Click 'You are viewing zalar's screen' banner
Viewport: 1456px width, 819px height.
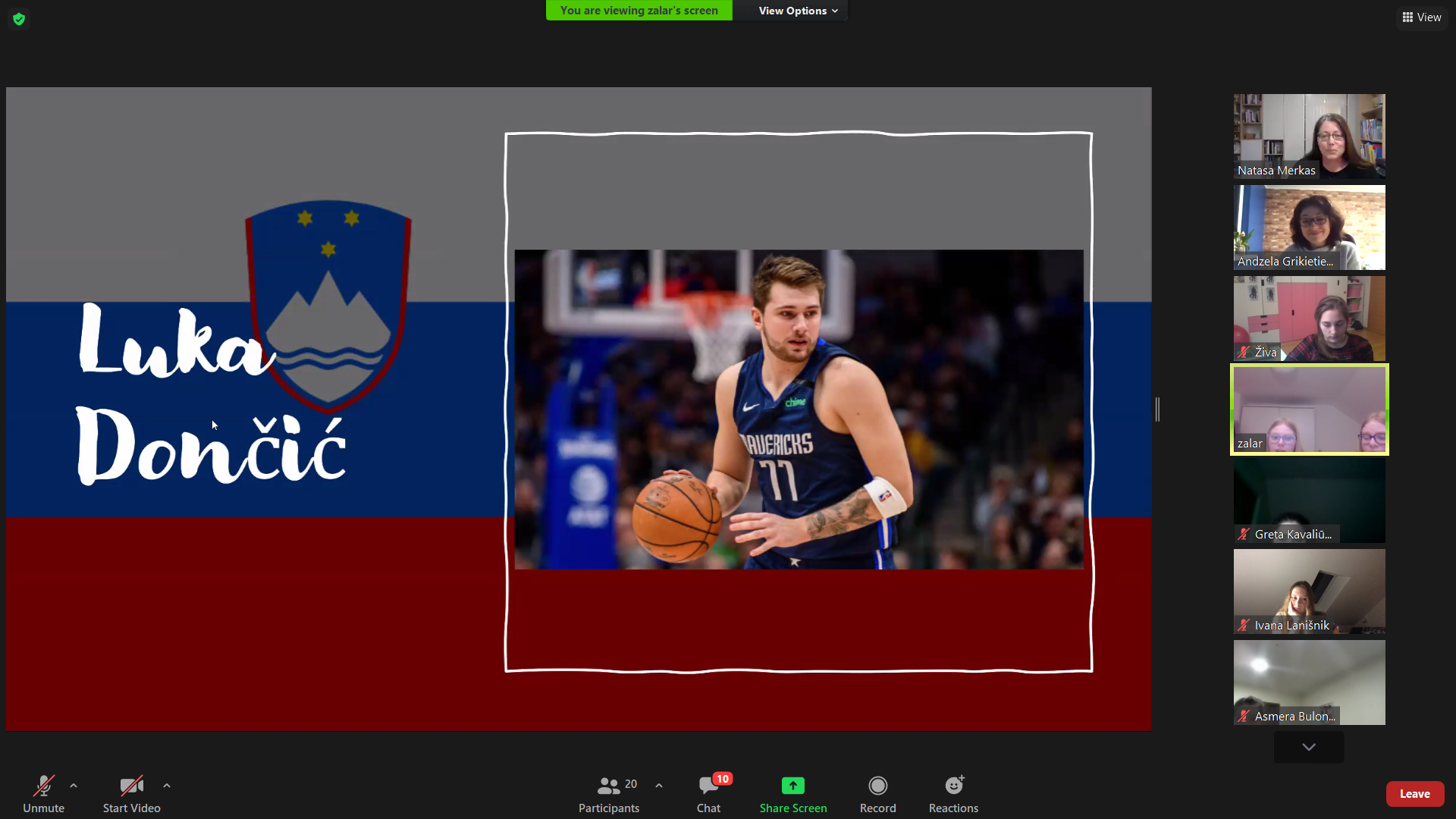click(639, 11)
